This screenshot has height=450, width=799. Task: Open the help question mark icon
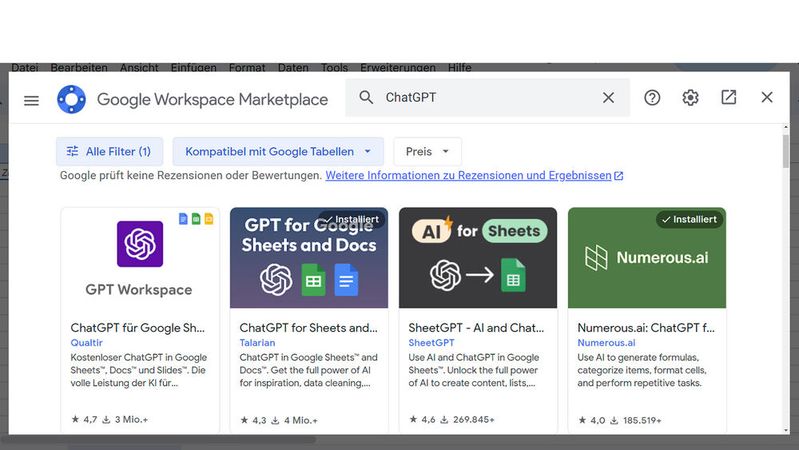coord(652,97)
